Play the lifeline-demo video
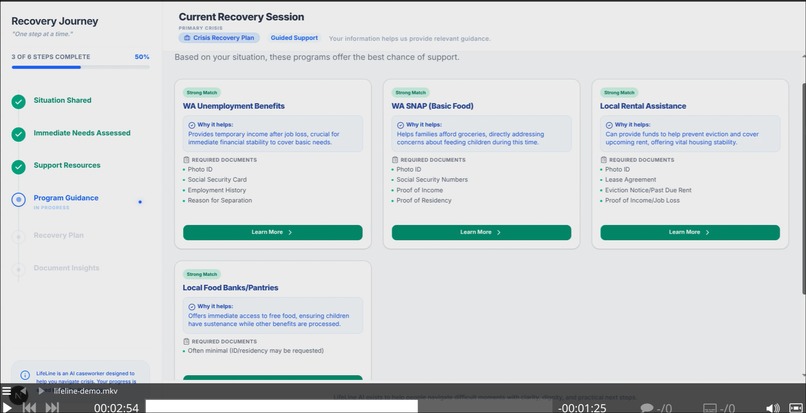Image resolution: width=806 pixels, height=413 pixels. [7, 408]
